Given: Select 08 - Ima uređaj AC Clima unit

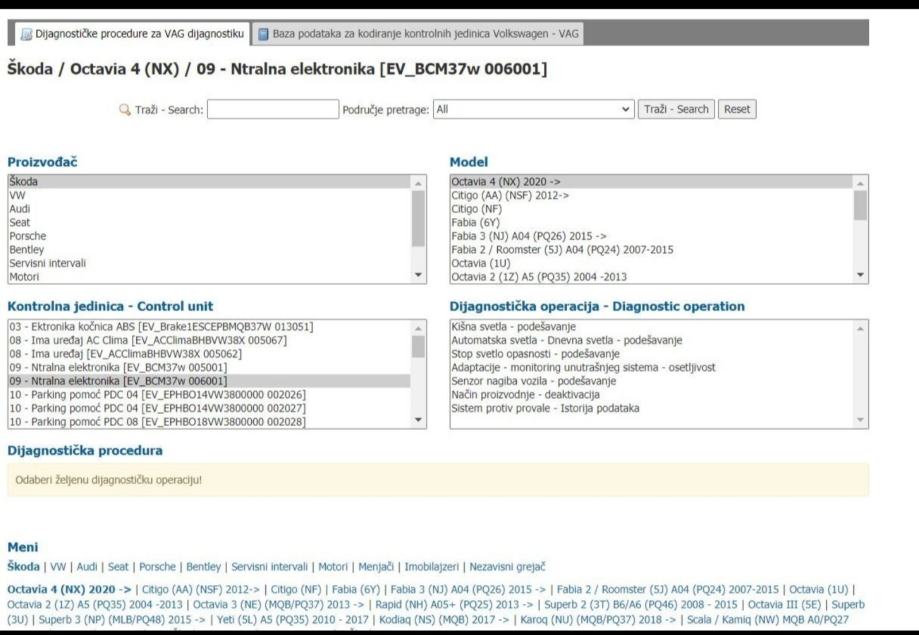Looking at the screenshot, I should pyautogui.click(x=210, y=340).
